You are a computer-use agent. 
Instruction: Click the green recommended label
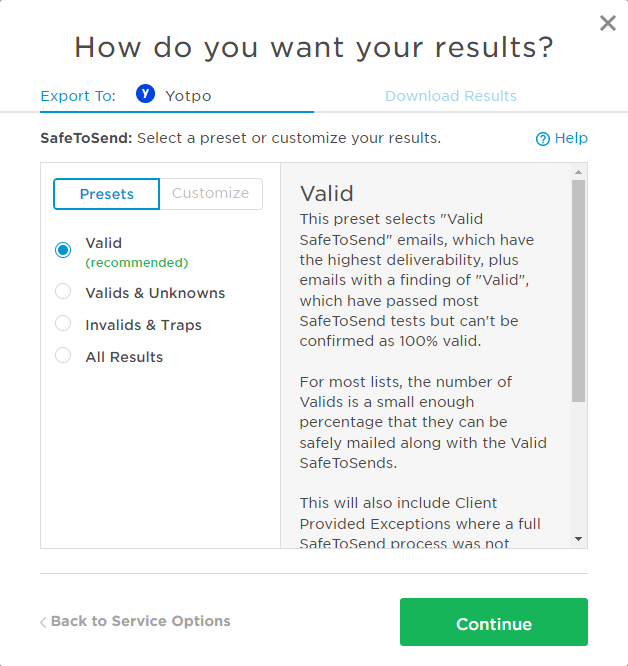click(137, 263)
